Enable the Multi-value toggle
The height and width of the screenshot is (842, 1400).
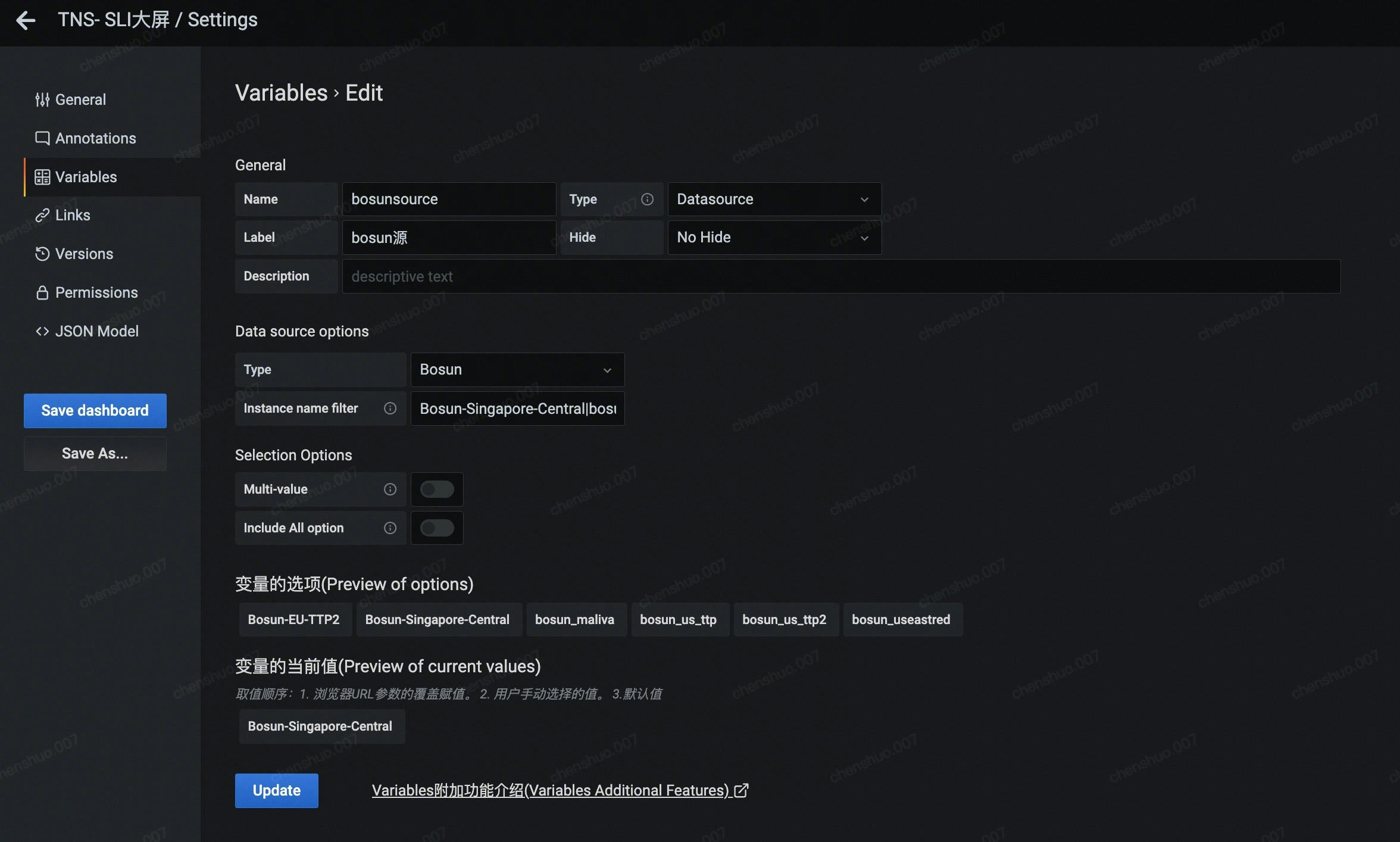click(437, 489)
